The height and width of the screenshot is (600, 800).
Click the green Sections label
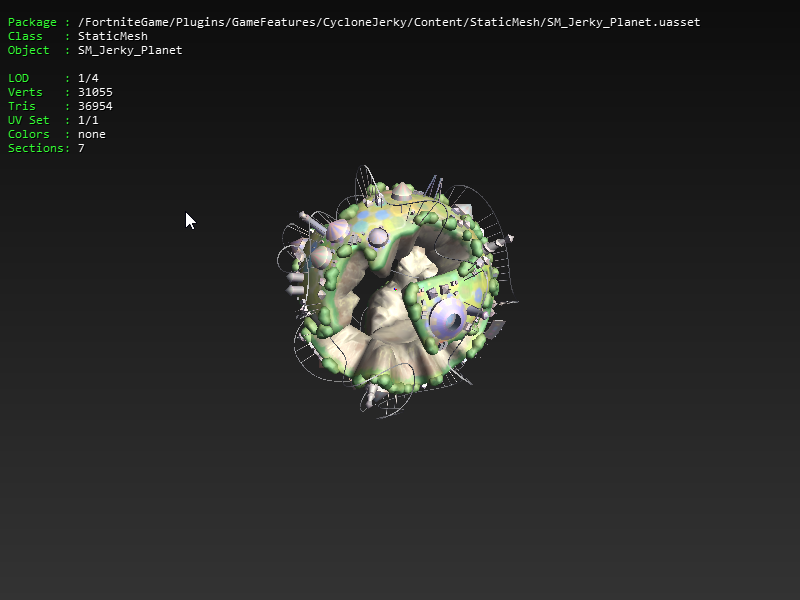click(x=36, y=148)
